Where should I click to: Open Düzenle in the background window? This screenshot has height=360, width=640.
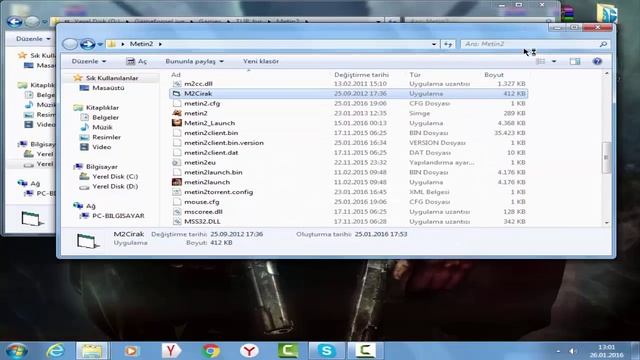tap(33, 39)
